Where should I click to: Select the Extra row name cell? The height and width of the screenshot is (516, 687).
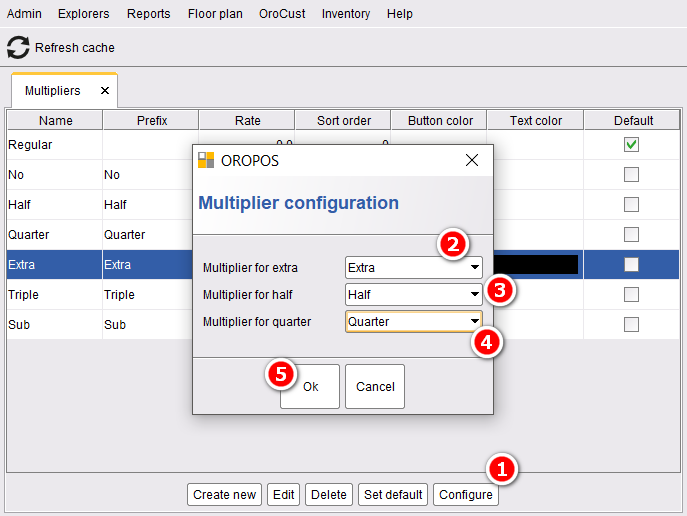[55, 265]
